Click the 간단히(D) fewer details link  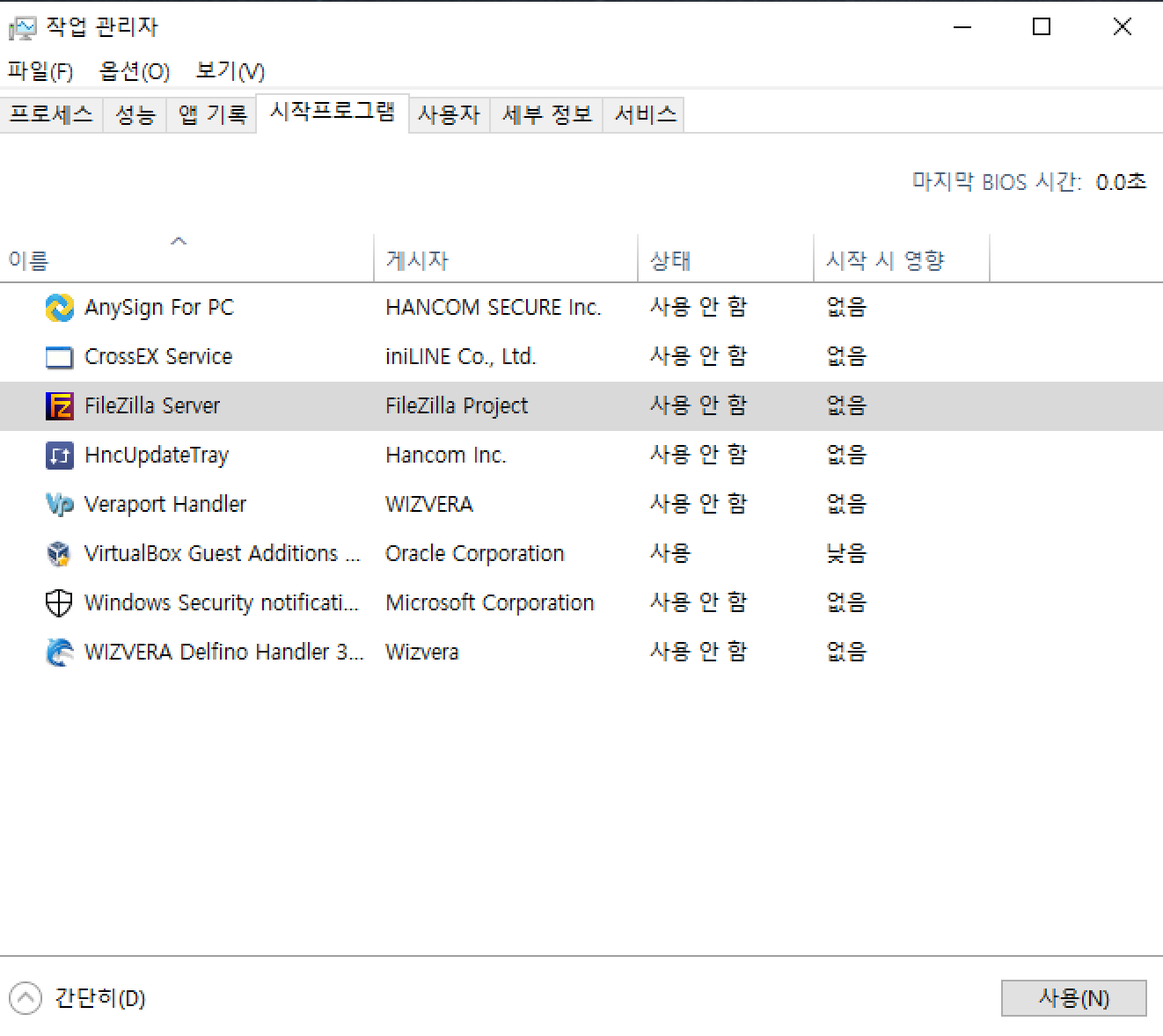pyautogui.click(x=99, y=998)
